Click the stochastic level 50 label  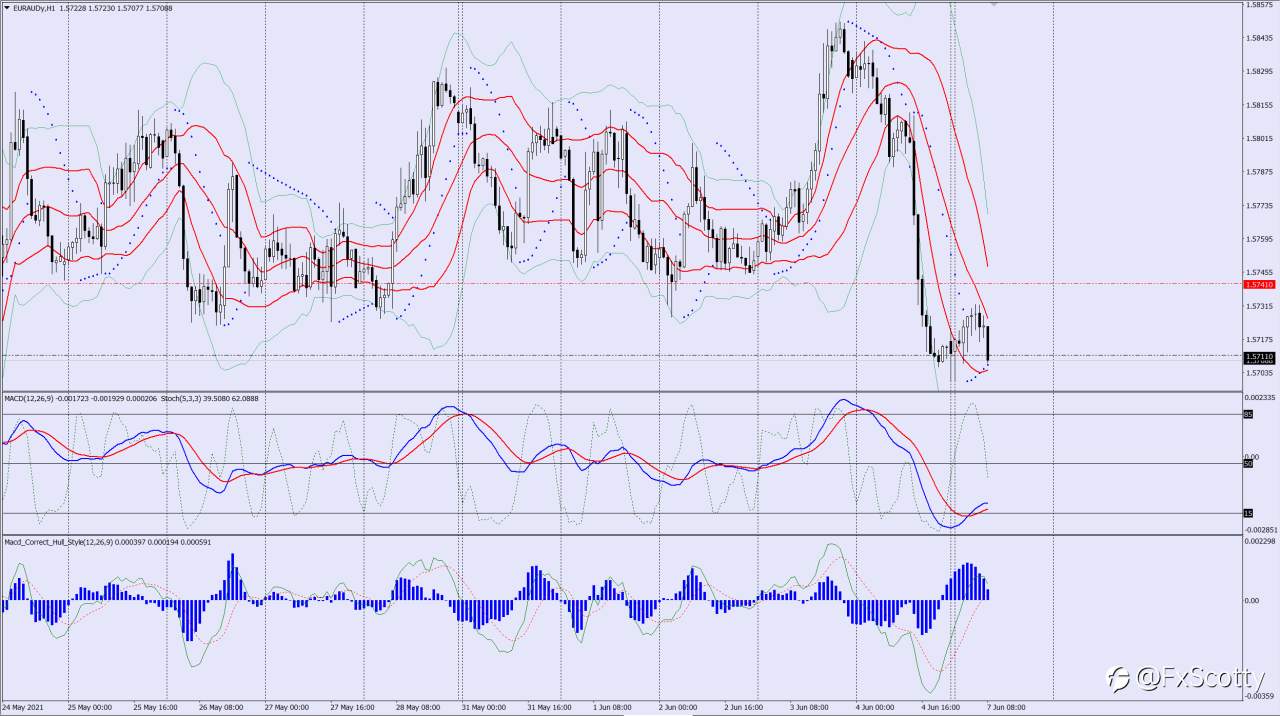(1248, 464)
